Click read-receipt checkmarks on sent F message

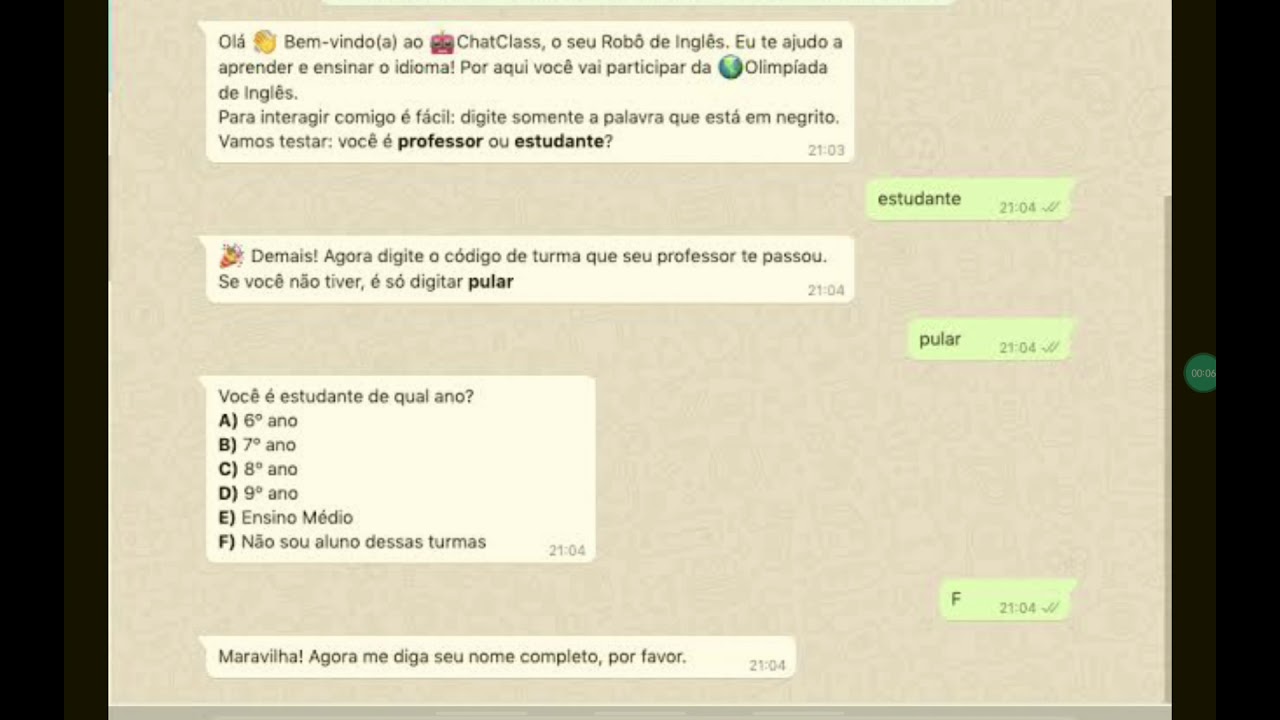pos(1051,608)
